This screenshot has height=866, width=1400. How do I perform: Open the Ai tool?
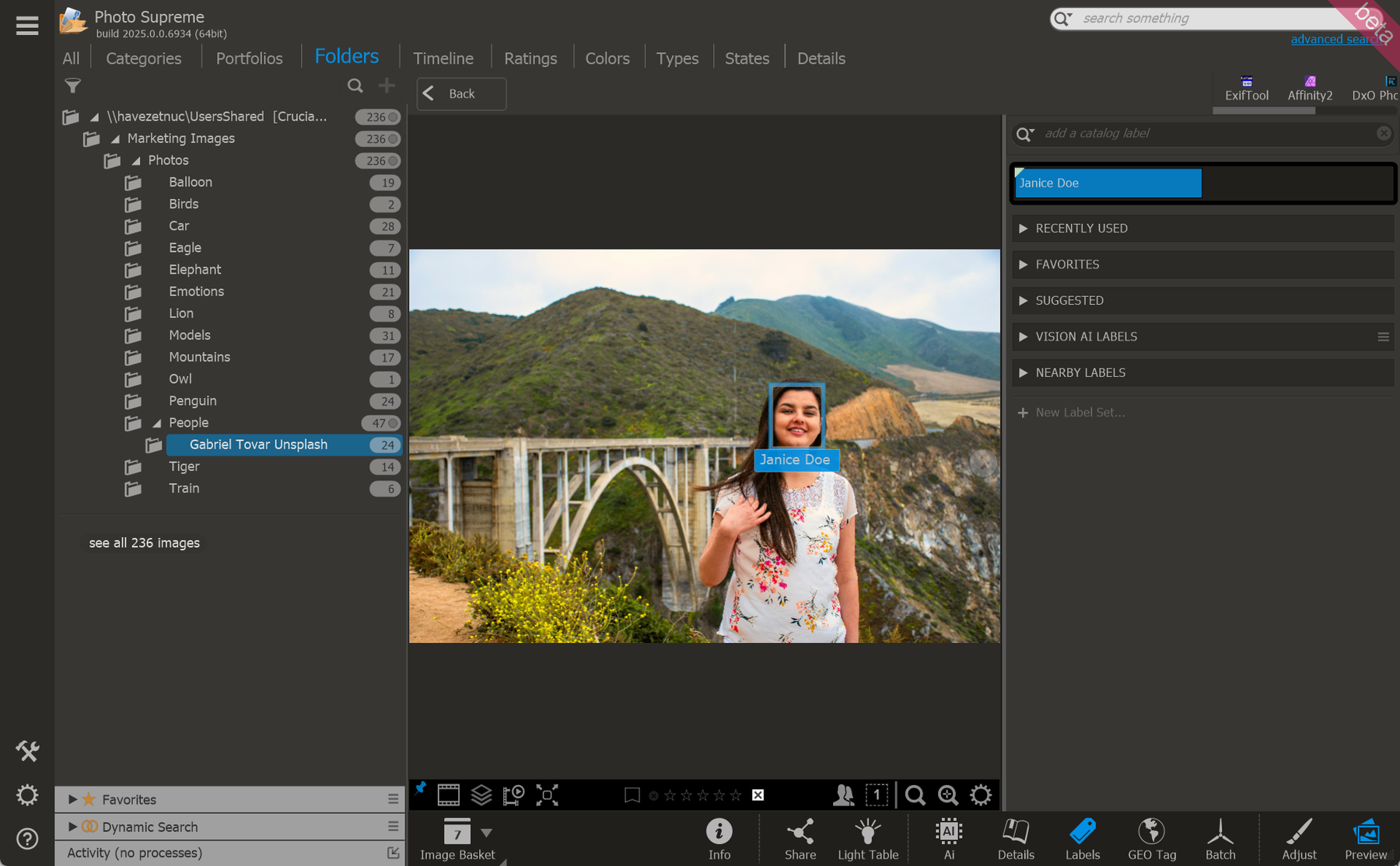pos(949,839)
